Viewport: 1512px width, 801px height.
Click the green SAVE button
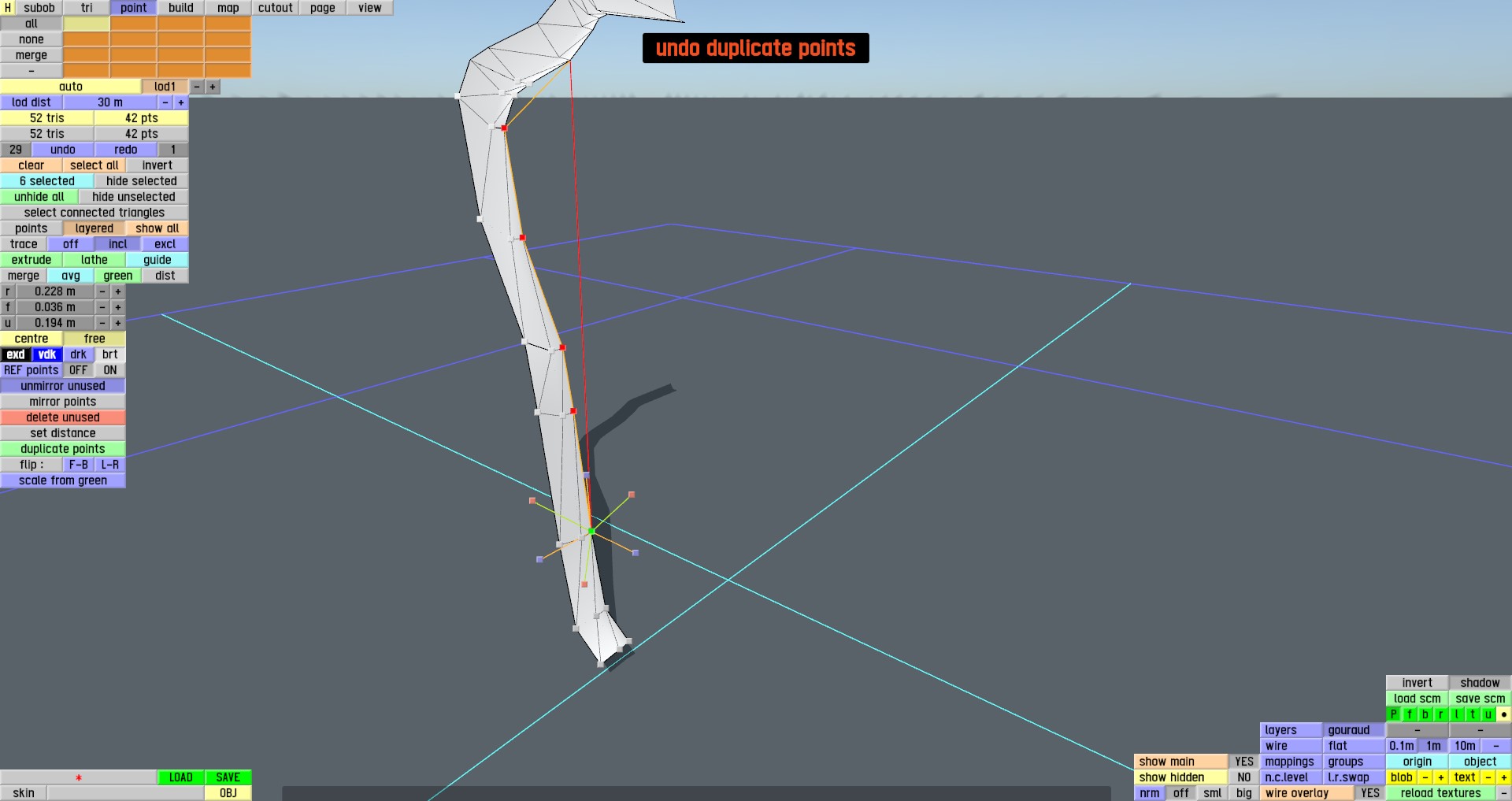tap(228, 777)
